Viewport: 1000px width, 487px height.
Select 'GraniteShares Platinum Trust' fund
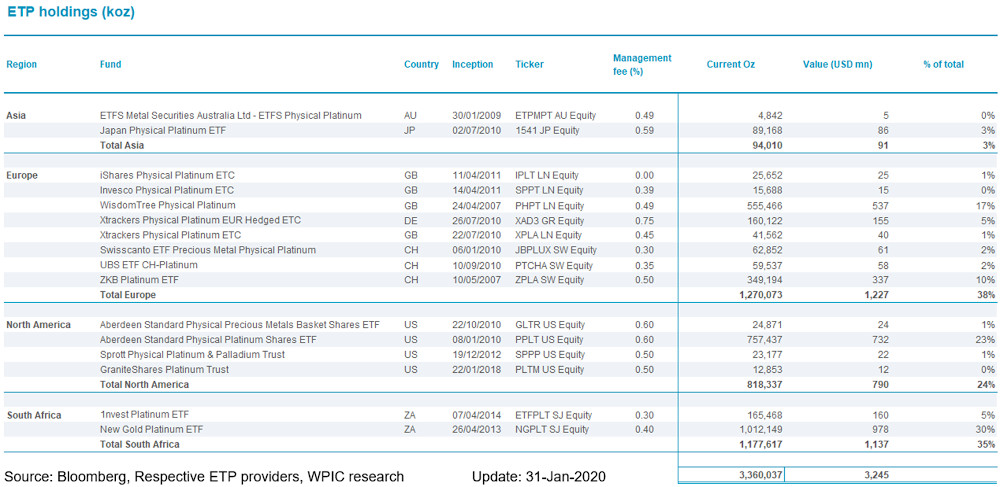[165, 369]
